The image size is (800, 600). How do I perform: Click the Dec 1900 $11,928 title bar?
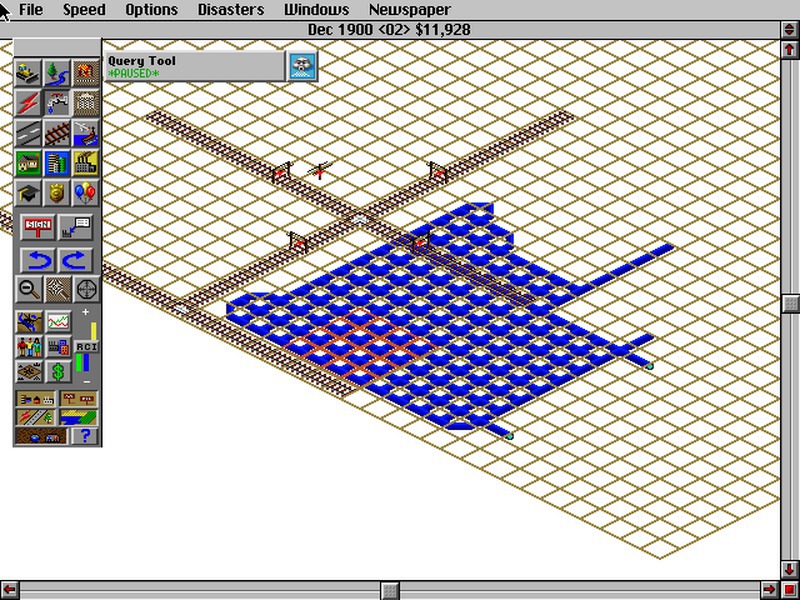tap(389, 30)
